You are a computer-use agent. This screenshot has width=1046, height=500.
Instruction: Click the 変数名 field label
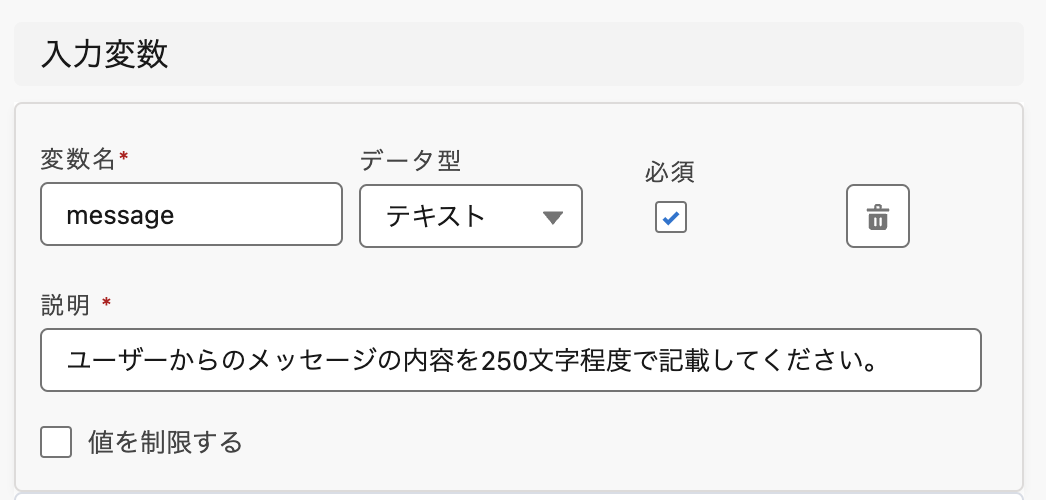coord(78,158)
